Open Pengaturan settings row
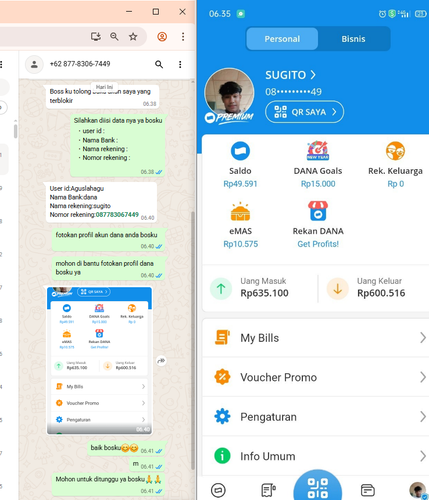This screenshot has height=500, width=429. tap(316, 417)
